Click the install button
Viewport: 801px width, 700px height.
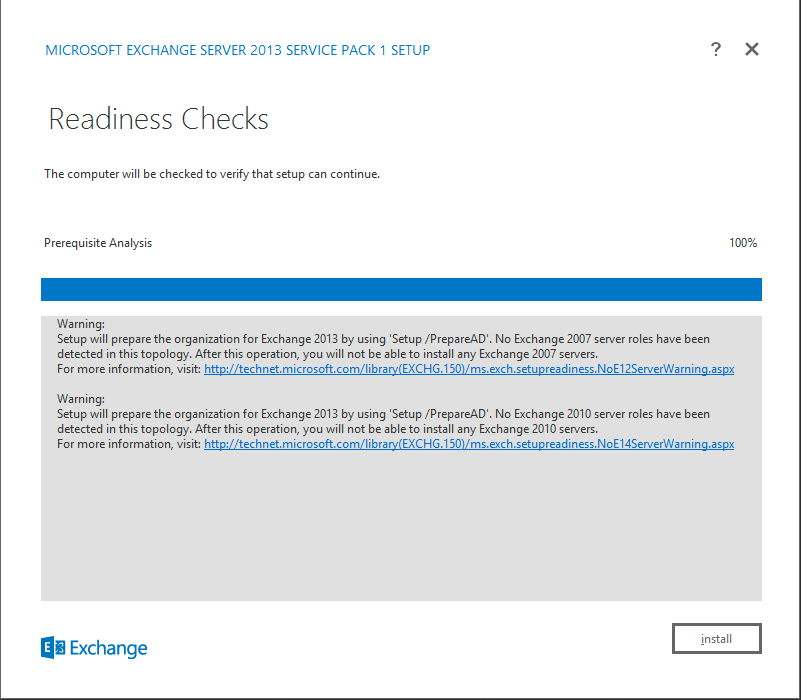pyautogui.click(x=716, y=638)
